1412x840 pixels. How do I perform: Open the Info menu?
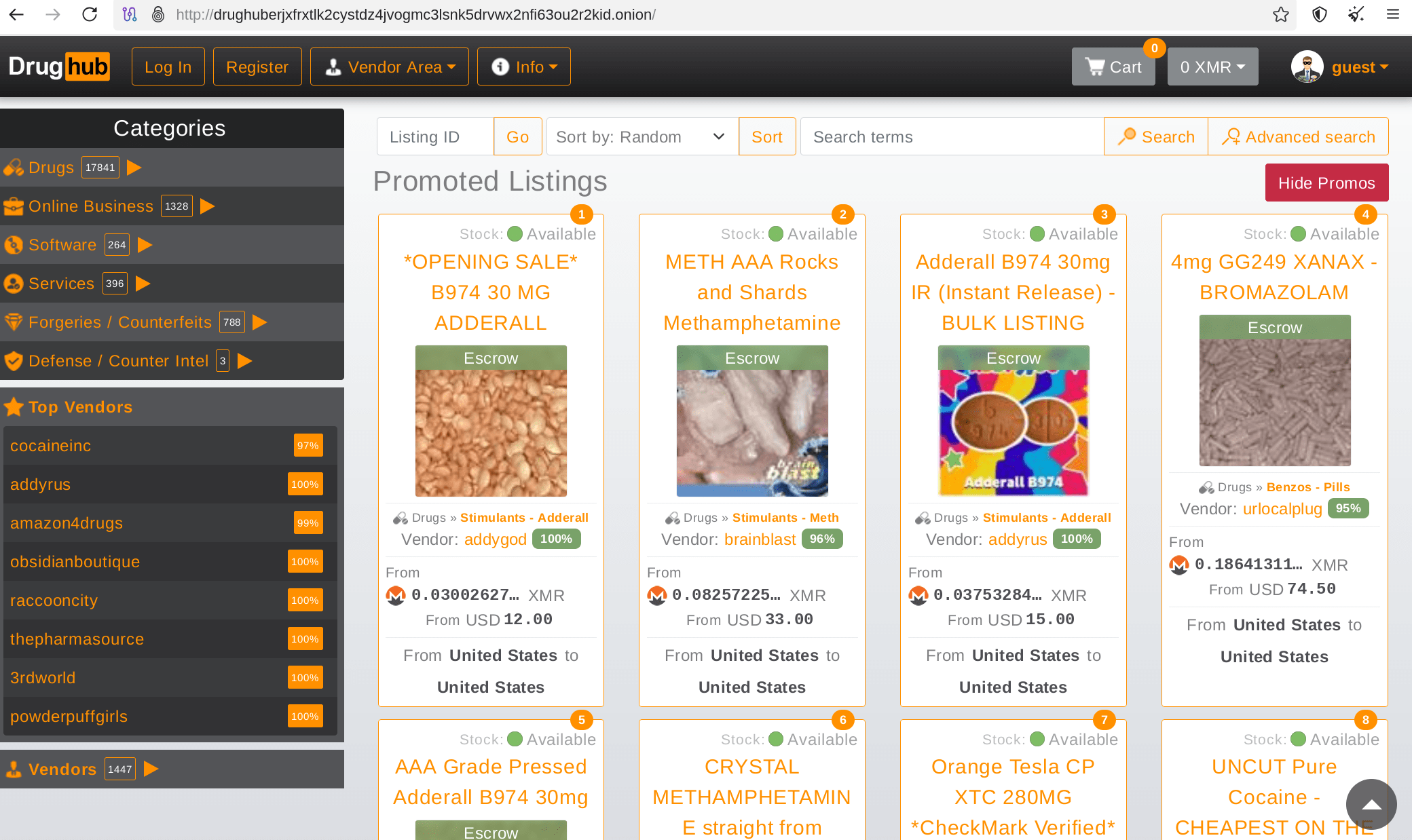(523, 66)
